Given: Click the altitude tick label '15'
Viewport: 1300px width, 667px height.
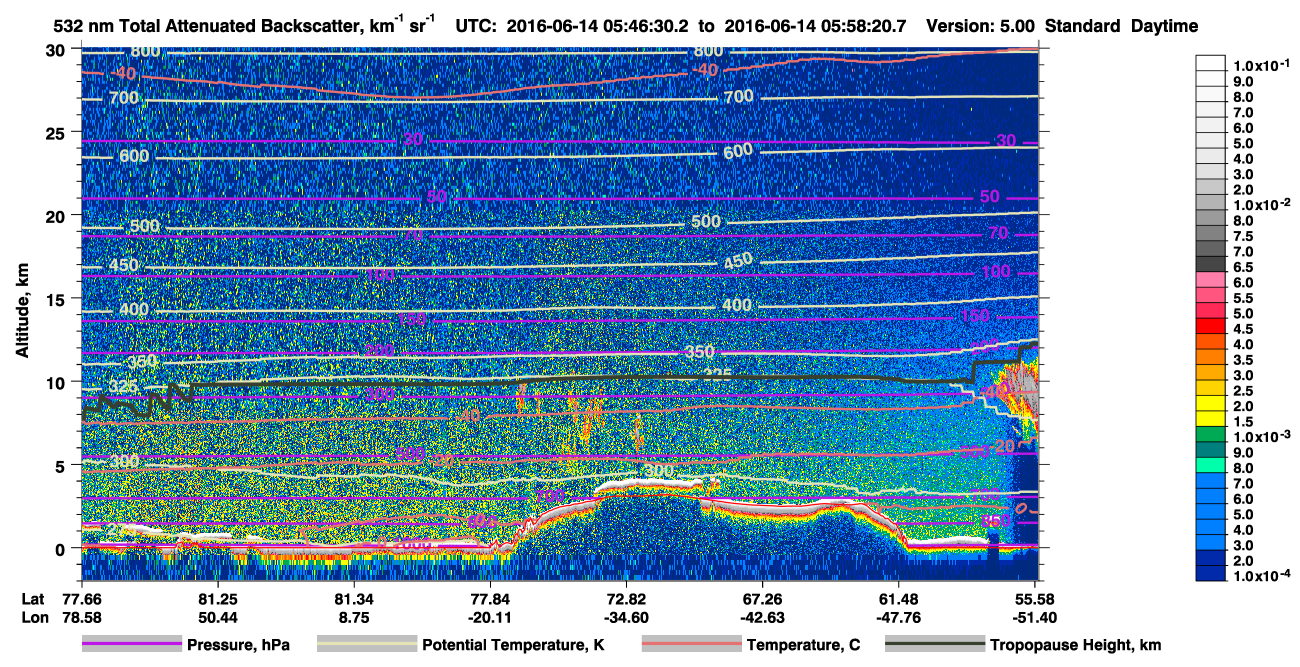Looking at the screenshot, I should 57,299.
